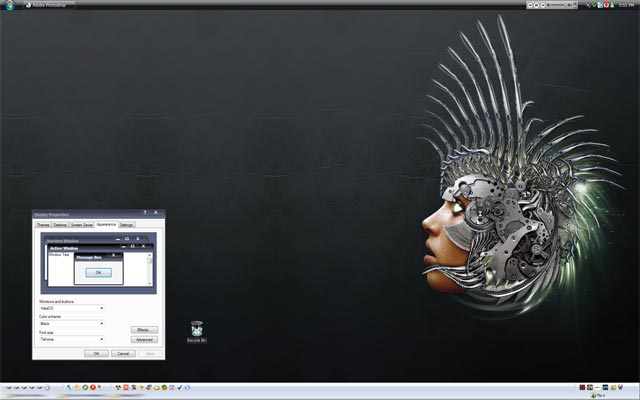Click the green circle icon in bottom dock
Image resolution: width=640 pixels, height=400 pixels.
[x=85, y=387]
